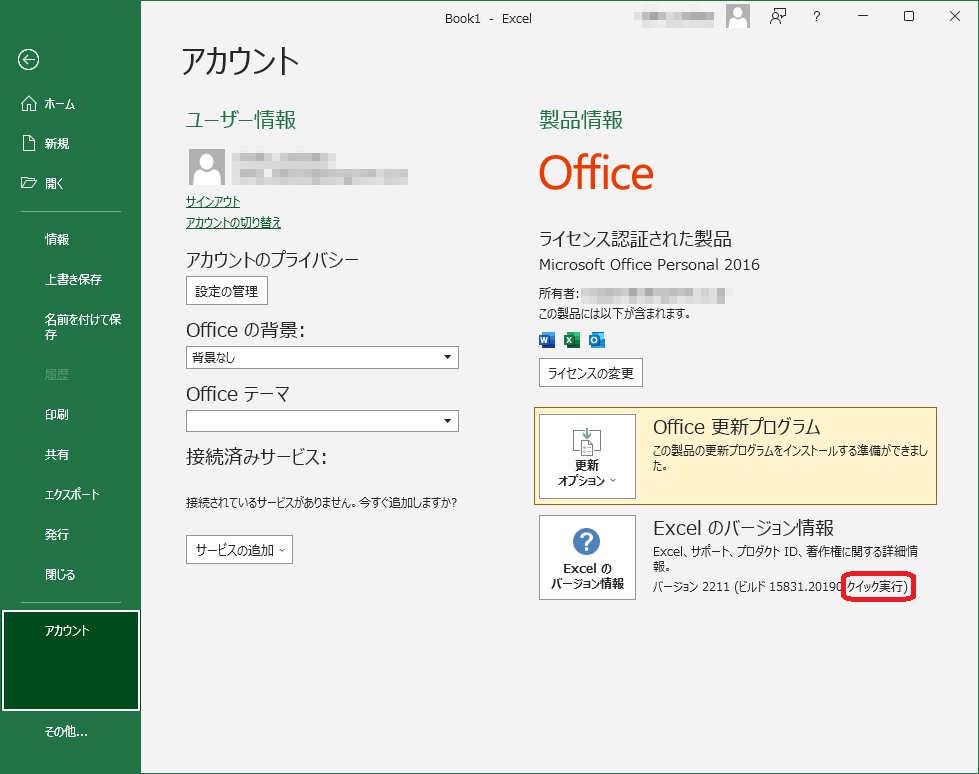Open the feedback icon in title bar
Screen dimensions: 979x774
pos(777,17)
